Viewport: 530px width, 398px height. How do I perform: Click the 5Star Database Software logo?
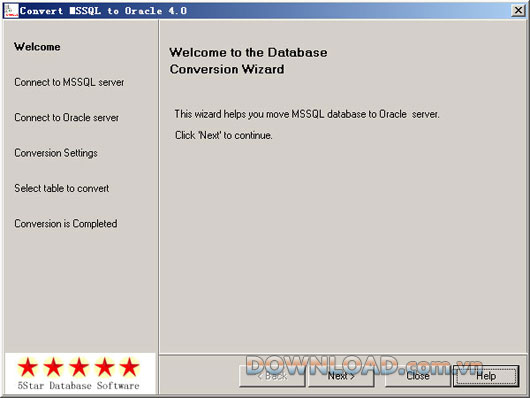80,373
